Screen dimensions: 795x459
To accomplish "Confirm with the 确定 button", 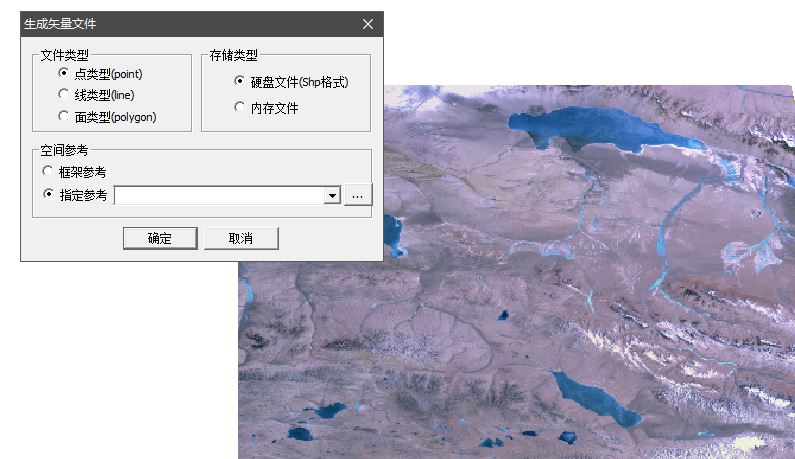I will click(160, 238).
